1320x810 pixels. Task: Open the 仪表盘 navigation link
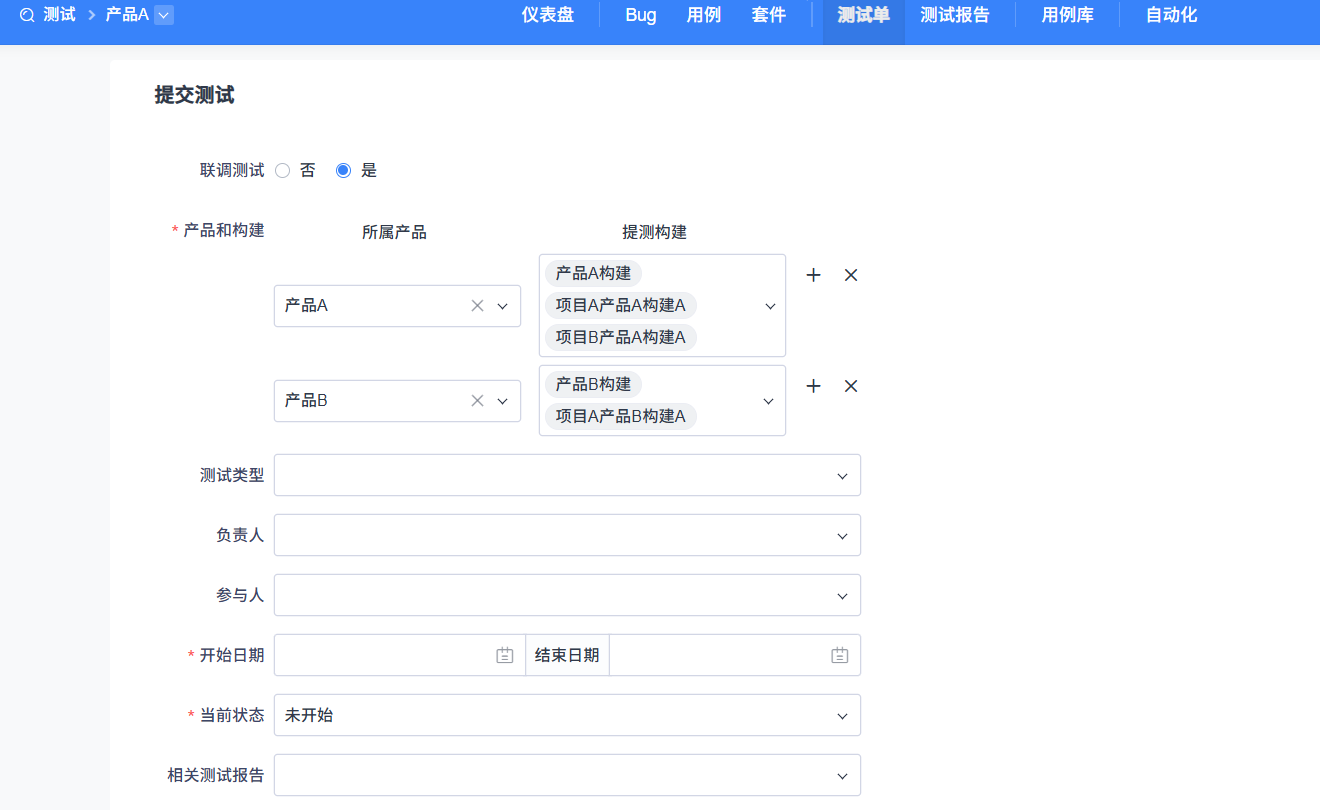(x=548, y=15)
